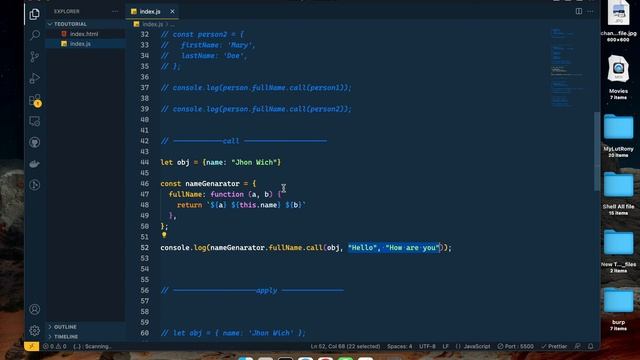The width and height of the screenshot is (640, 360).
Task: Open the Docker view in activity bar
Action: tap(35, 164)
